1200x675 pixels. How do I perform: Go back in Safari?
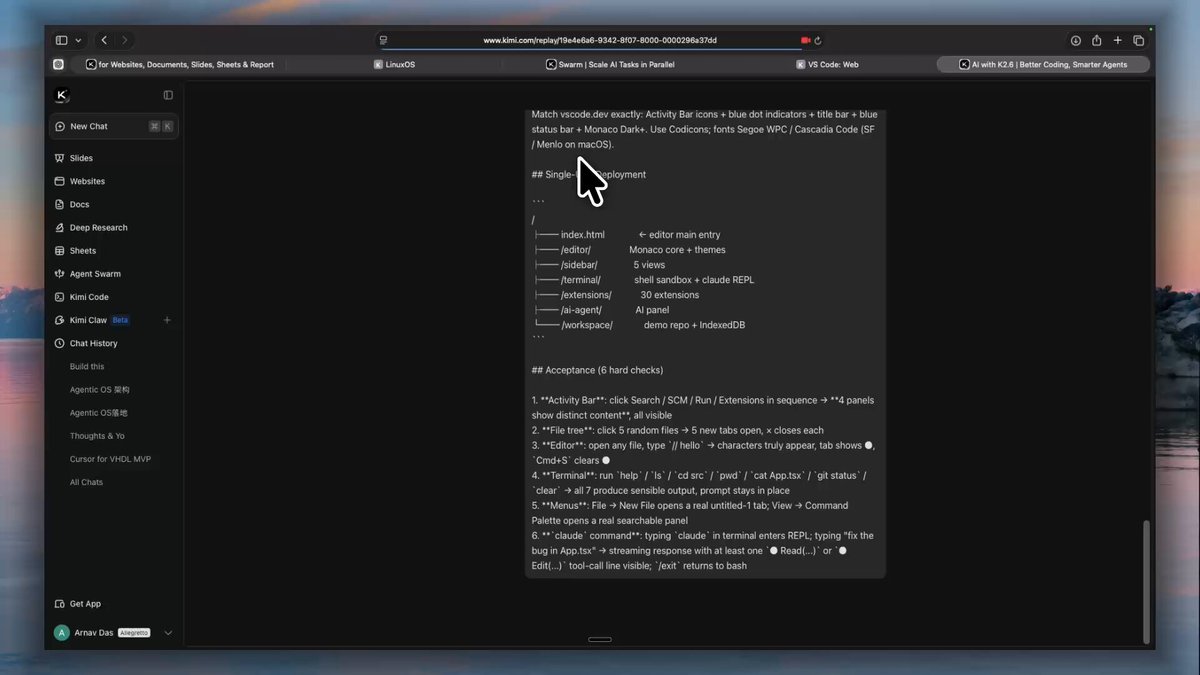tap(105, 40)
